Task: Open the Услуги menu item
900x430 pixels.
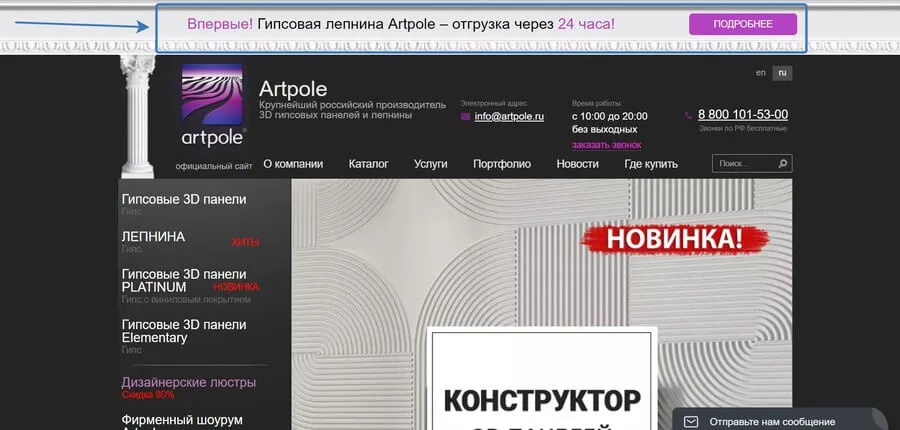Action: pyautogui.click(x=430, y=164)
